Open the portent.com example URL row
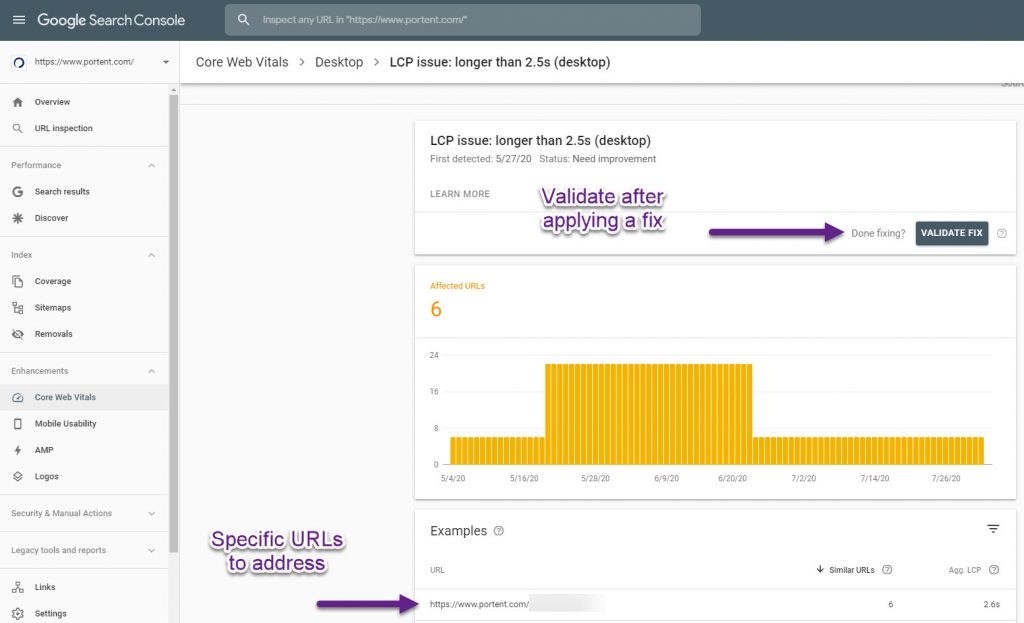1024x623 pixels. click(x=715, y=604)
